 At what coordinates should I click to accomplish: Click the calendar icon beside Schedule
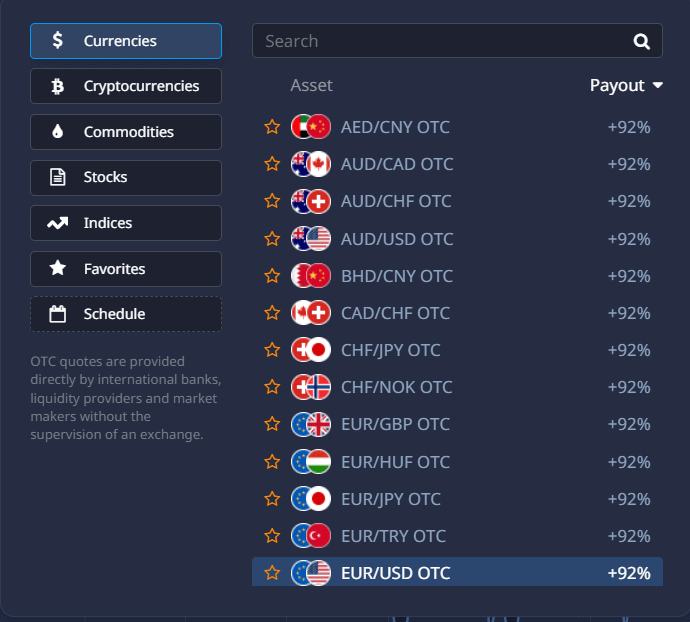pos(58,314)
